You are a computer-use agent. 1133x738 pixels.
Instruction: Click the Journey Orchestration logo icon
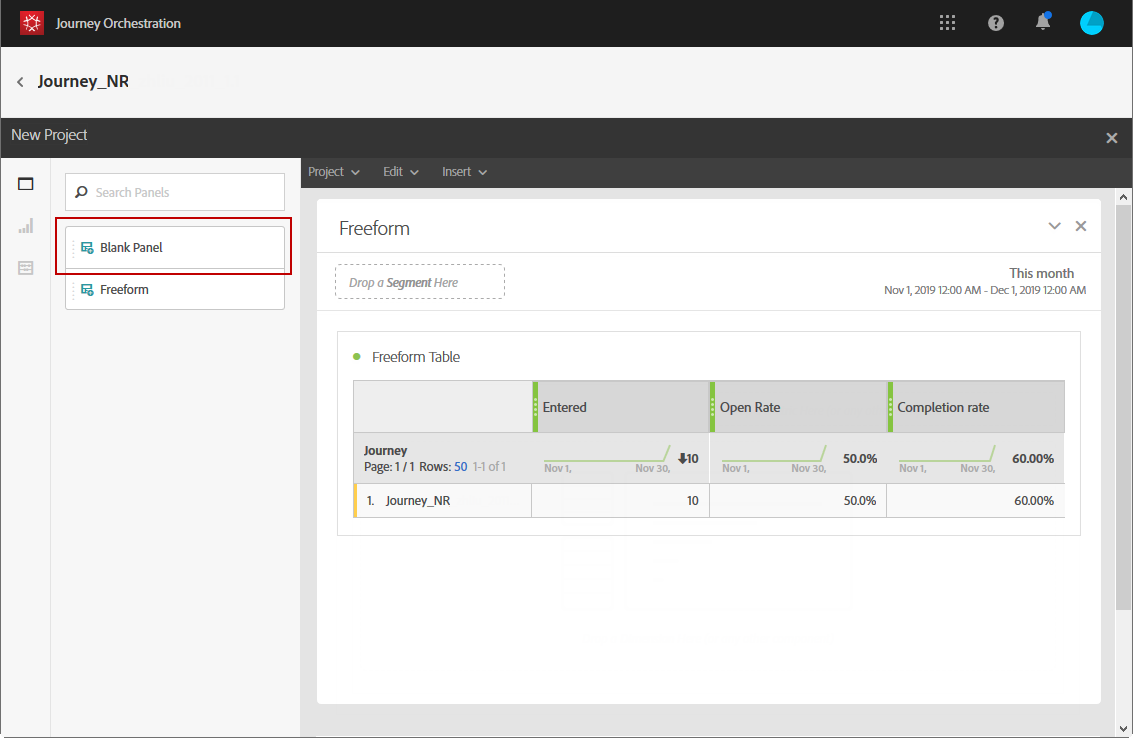point(32,23)
